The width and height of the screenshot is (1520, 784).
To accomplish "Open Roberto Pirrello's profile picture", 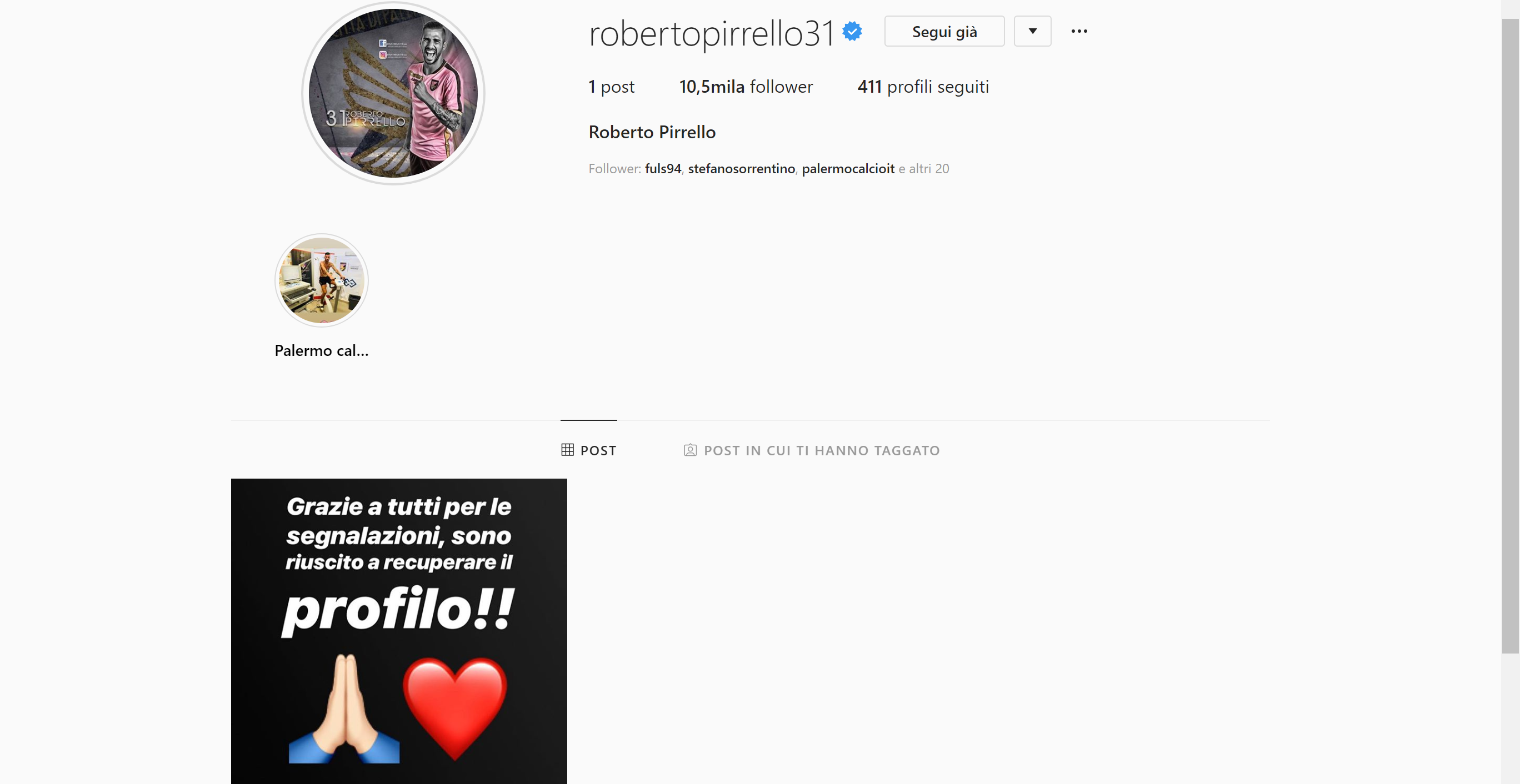I will tap(393, 93).
